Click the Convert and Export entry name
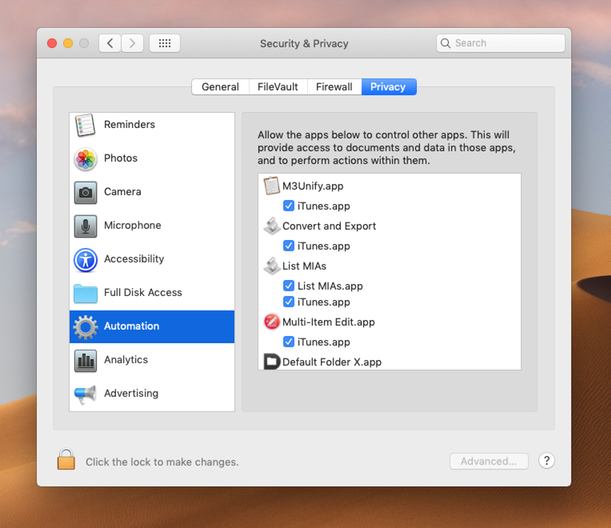This screenshot has height=528, width=611. tap(329, 226)
